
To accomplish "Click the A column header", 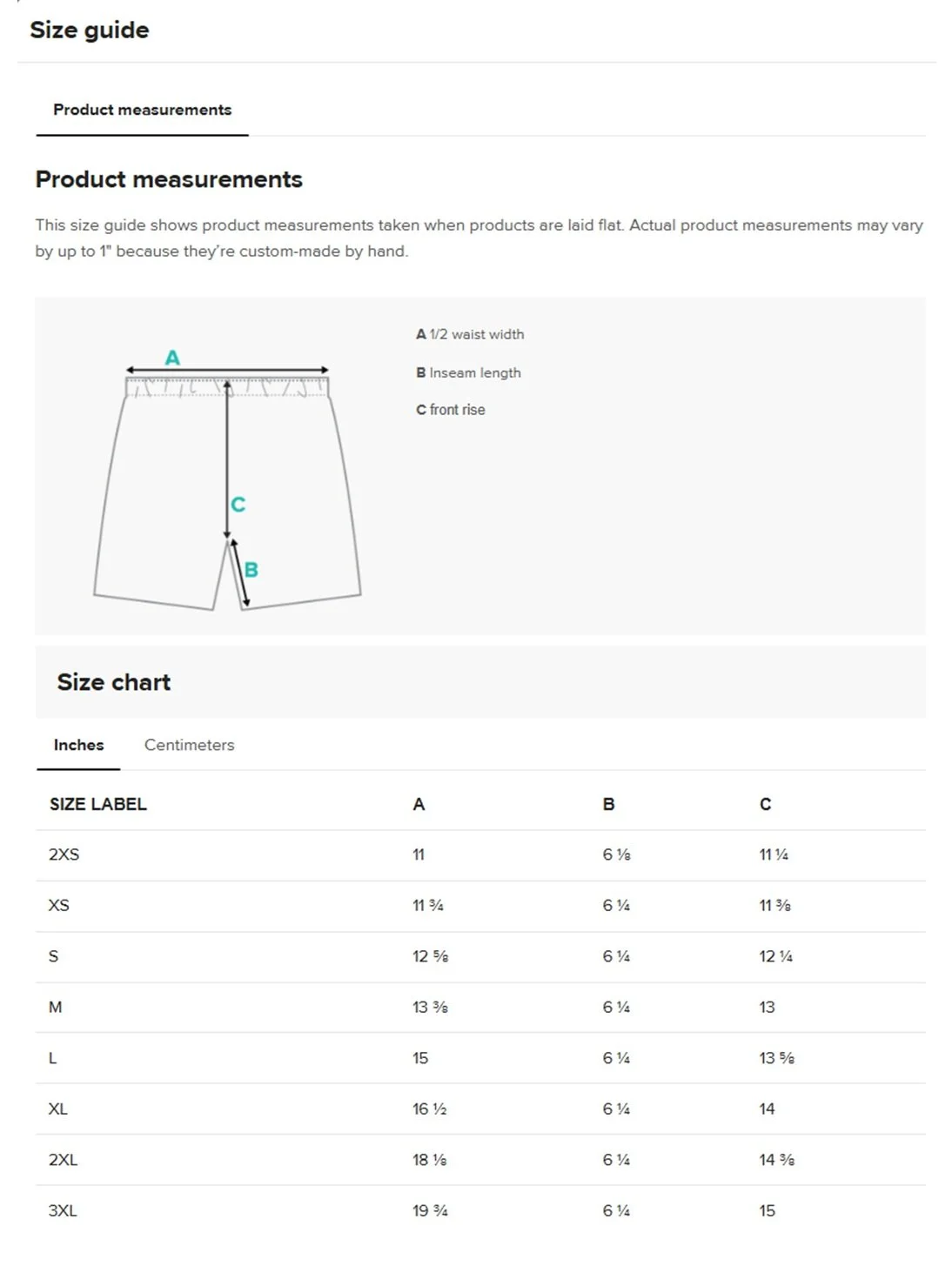I will pos(419,804).
